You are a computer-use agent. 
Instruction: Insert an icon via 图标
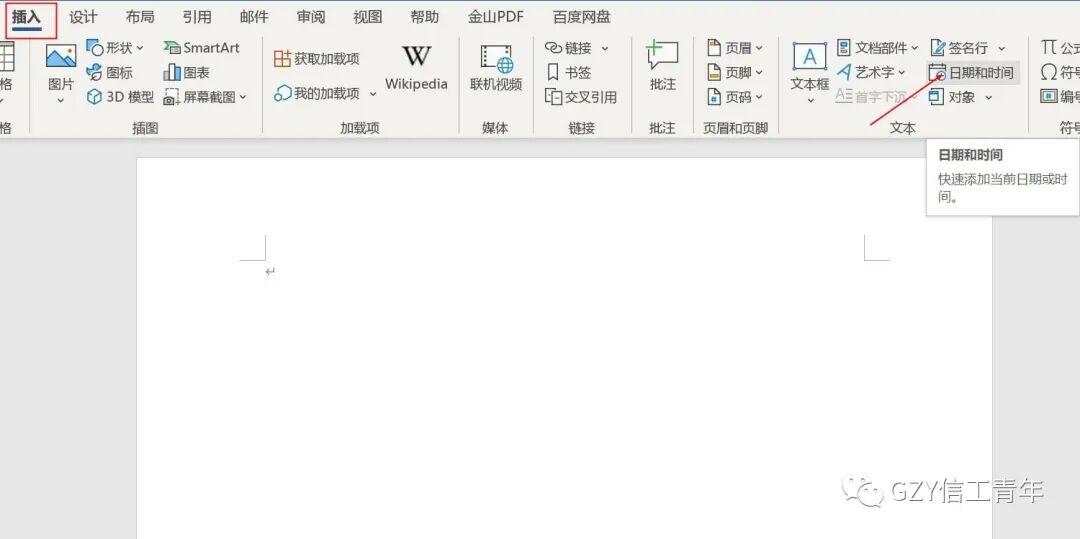click(x=110, y=72)
